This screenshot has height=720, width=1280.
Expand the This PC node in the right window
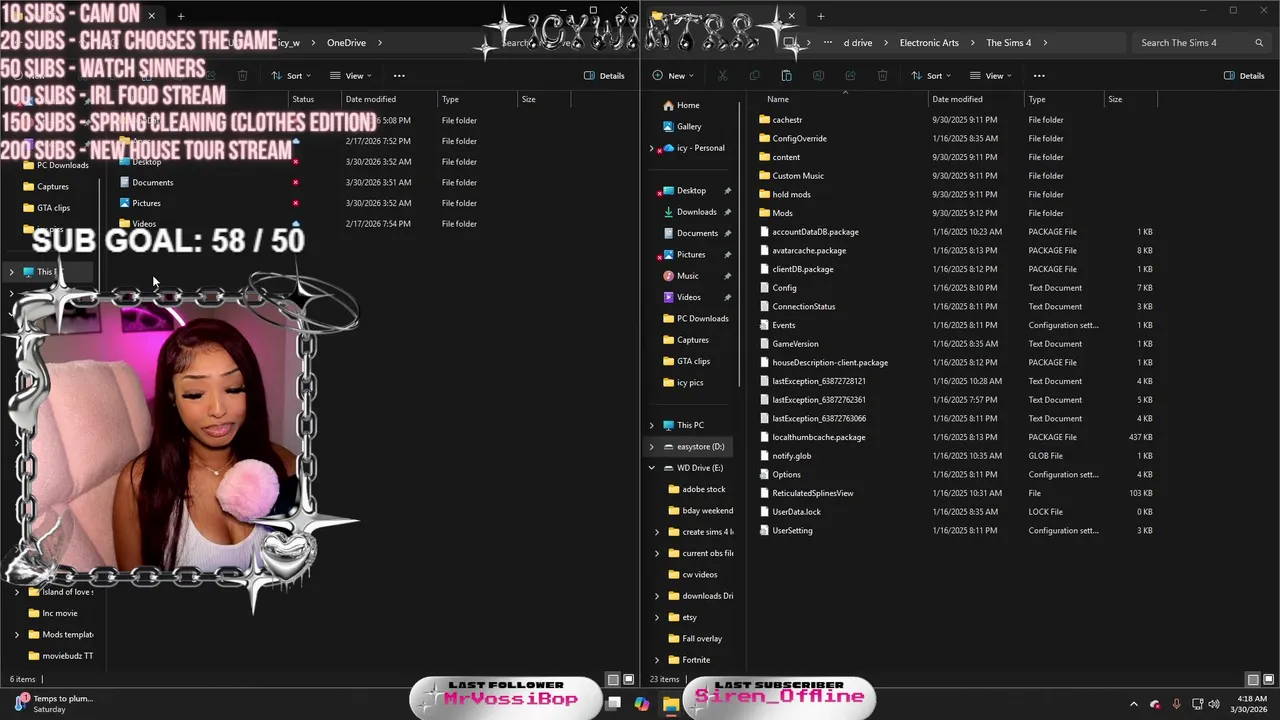652,425
